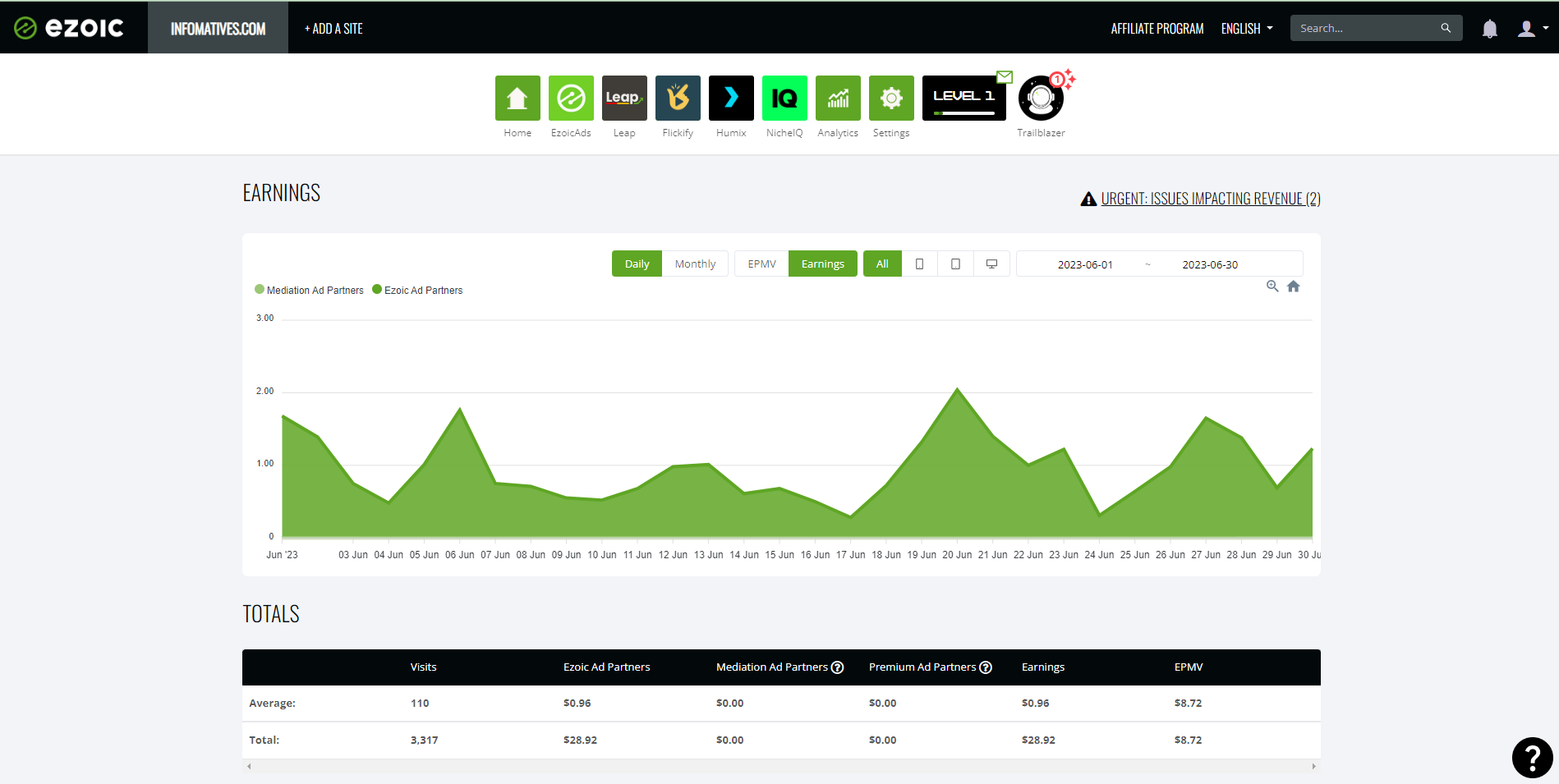Click the search magnifier icon in top bar

(x=1446, y=28)
